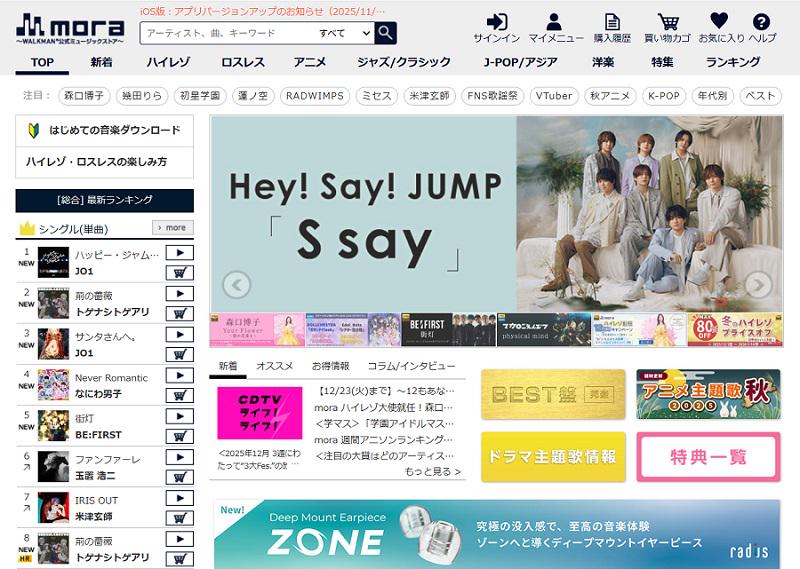Open the 洋楽 navigation tab
The height and width of the screenshot is (569, 800).
[x=603, y=62]
